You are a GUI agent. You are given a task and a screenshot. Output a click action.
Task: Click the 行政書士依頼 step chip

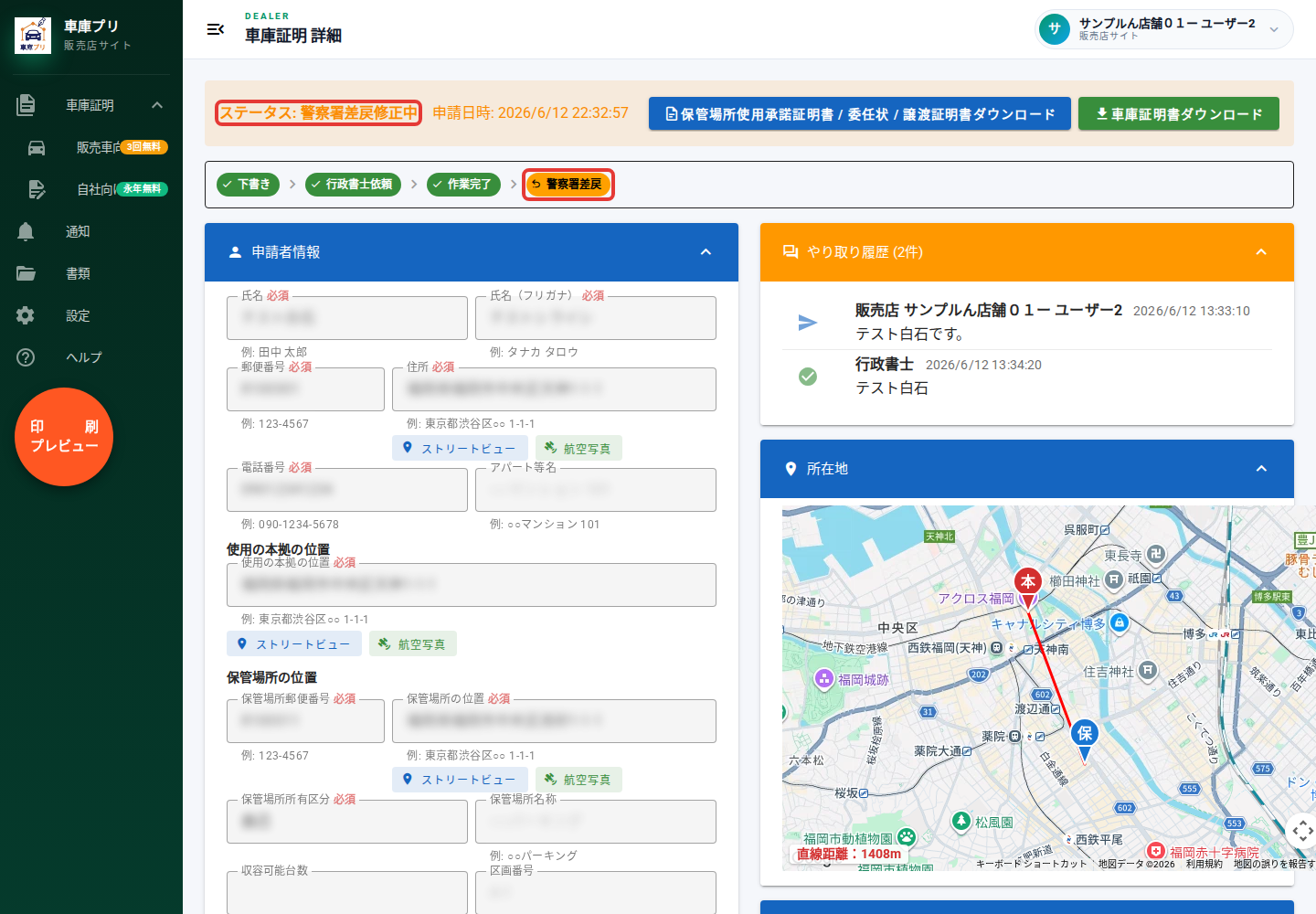[354, 185]
